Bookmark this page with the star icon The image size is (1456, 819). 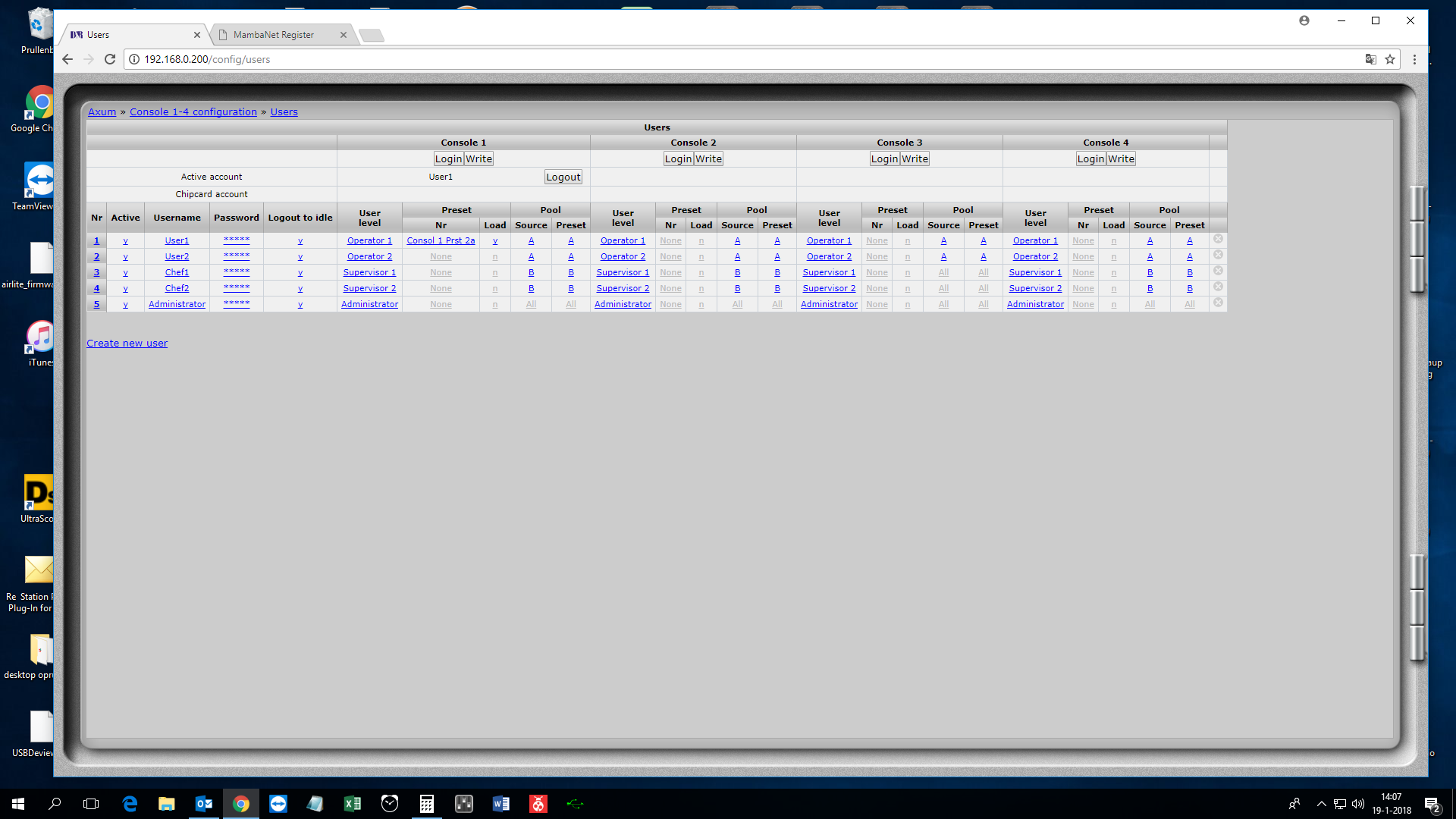pos(1390,59)
